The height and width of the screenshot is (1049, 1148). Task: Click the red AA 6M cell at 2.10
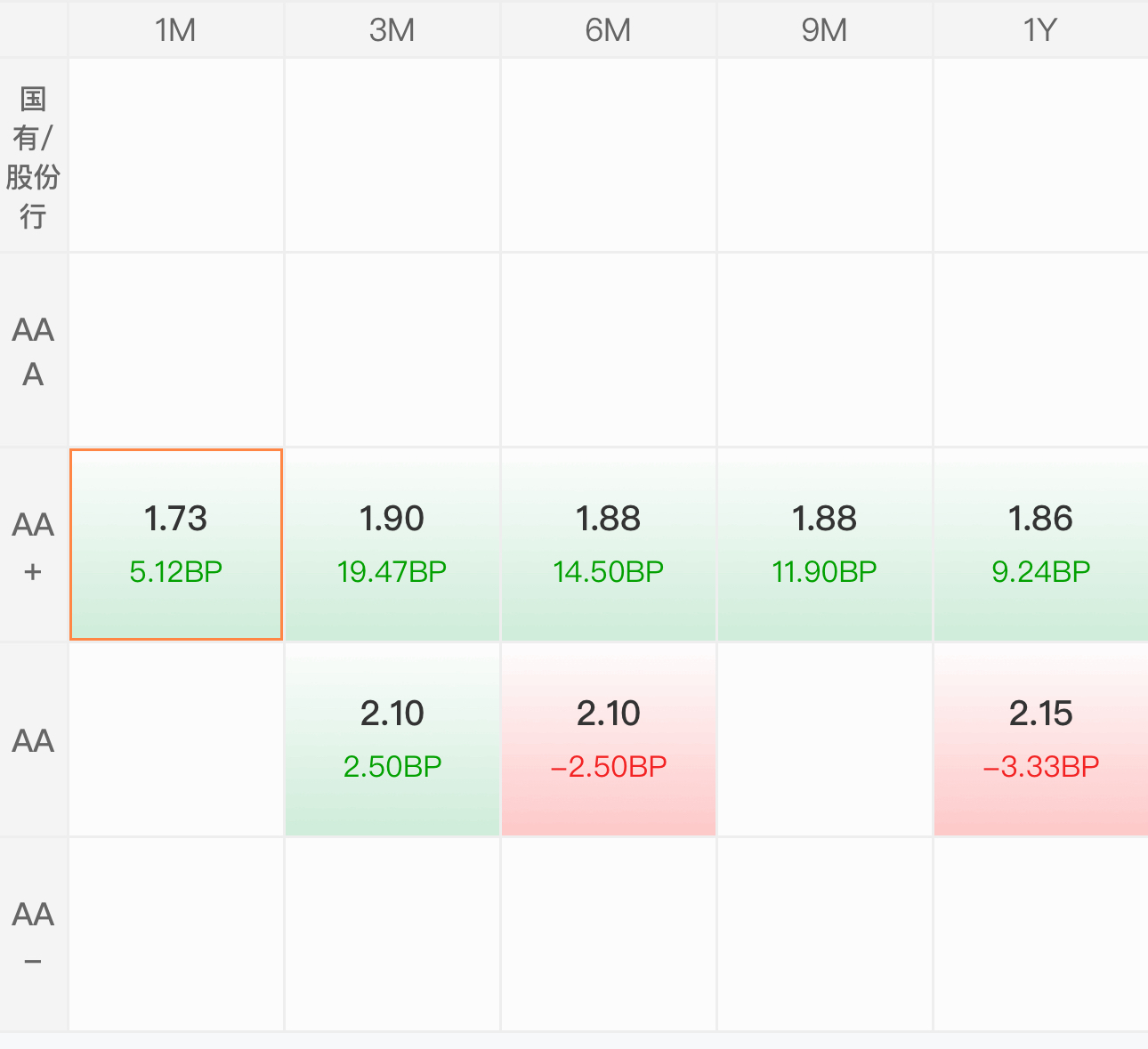[x=608, y=738]
